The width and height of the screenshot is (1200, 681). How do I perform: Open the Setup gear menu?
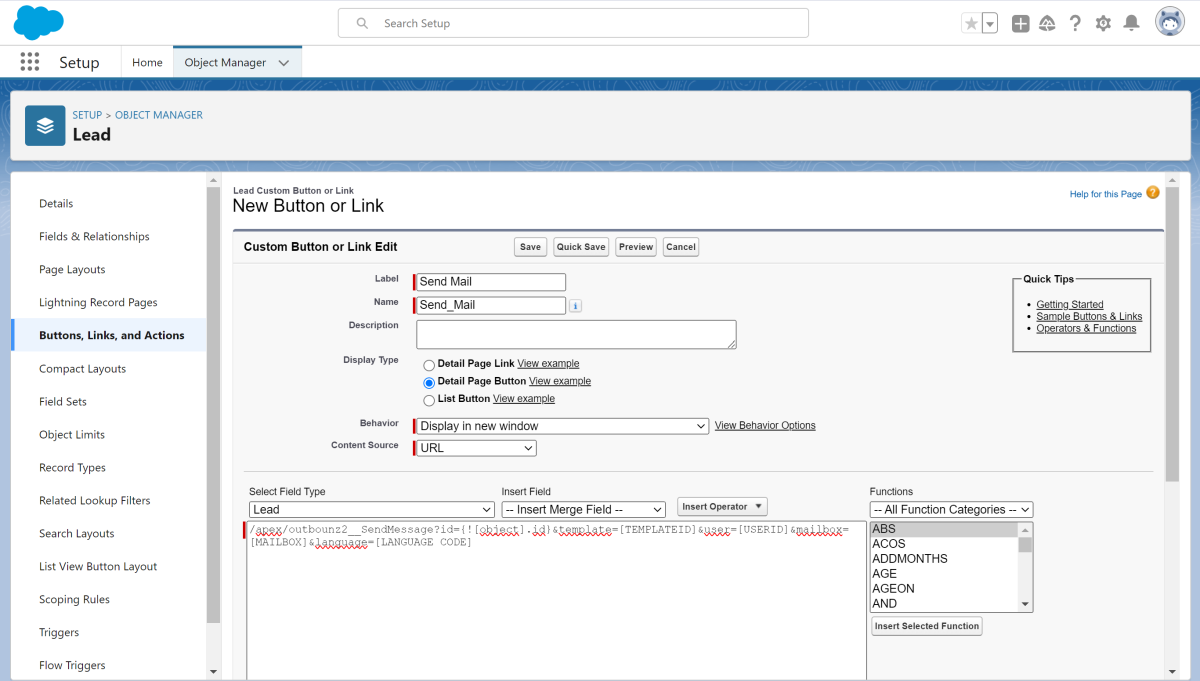click(x=1103, y=23)
